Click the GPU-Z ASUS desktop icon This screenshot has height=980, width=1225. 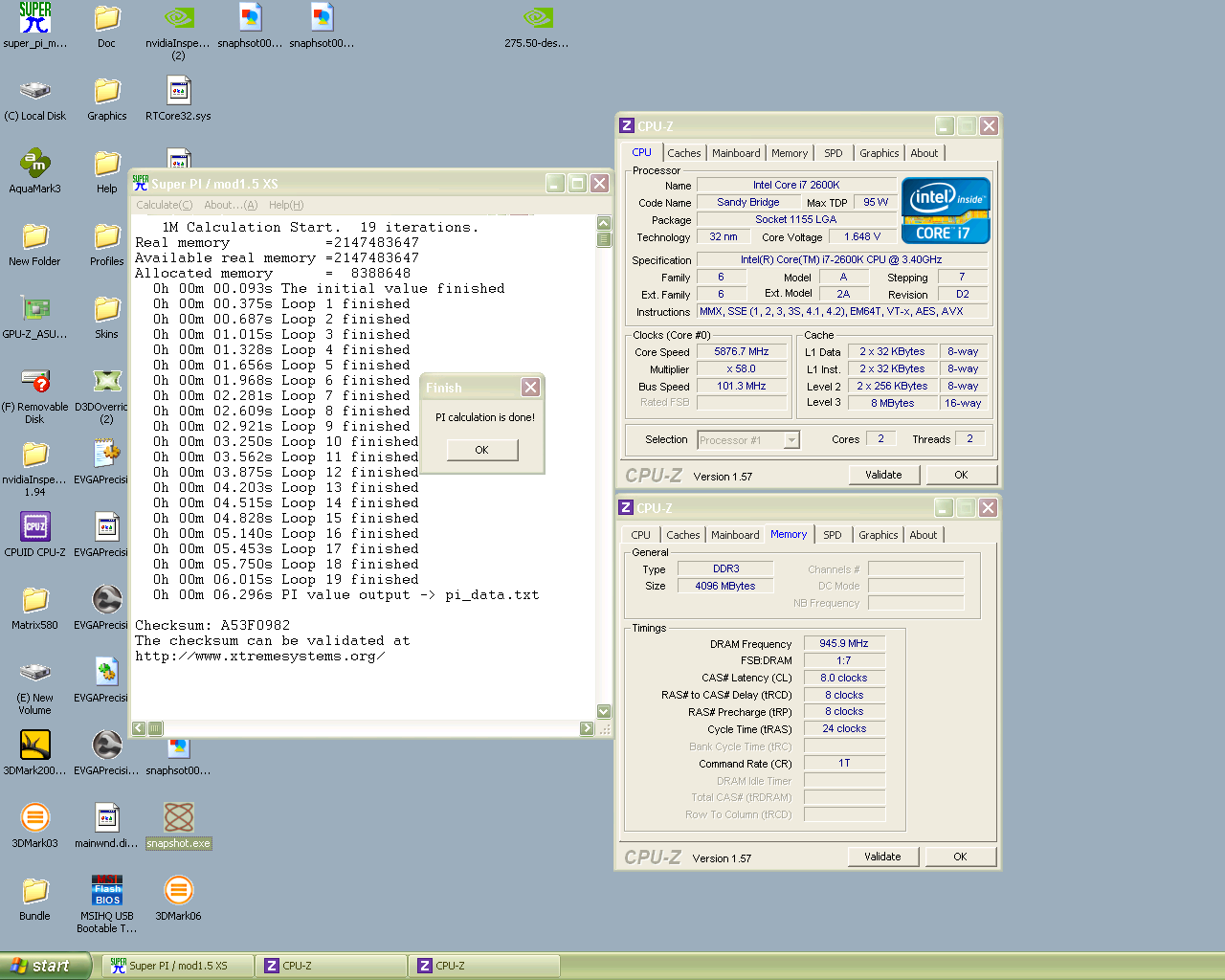coord(35,310)
